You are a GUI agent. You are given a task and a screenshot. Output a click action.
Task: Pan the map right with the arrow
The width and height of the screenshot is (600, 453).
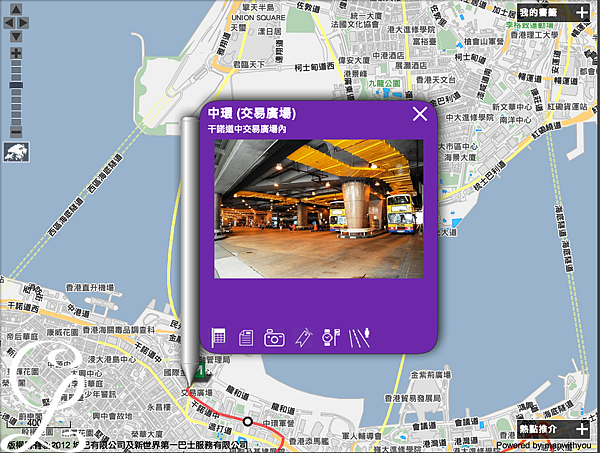pyautogui.click(x=23, y=23)
